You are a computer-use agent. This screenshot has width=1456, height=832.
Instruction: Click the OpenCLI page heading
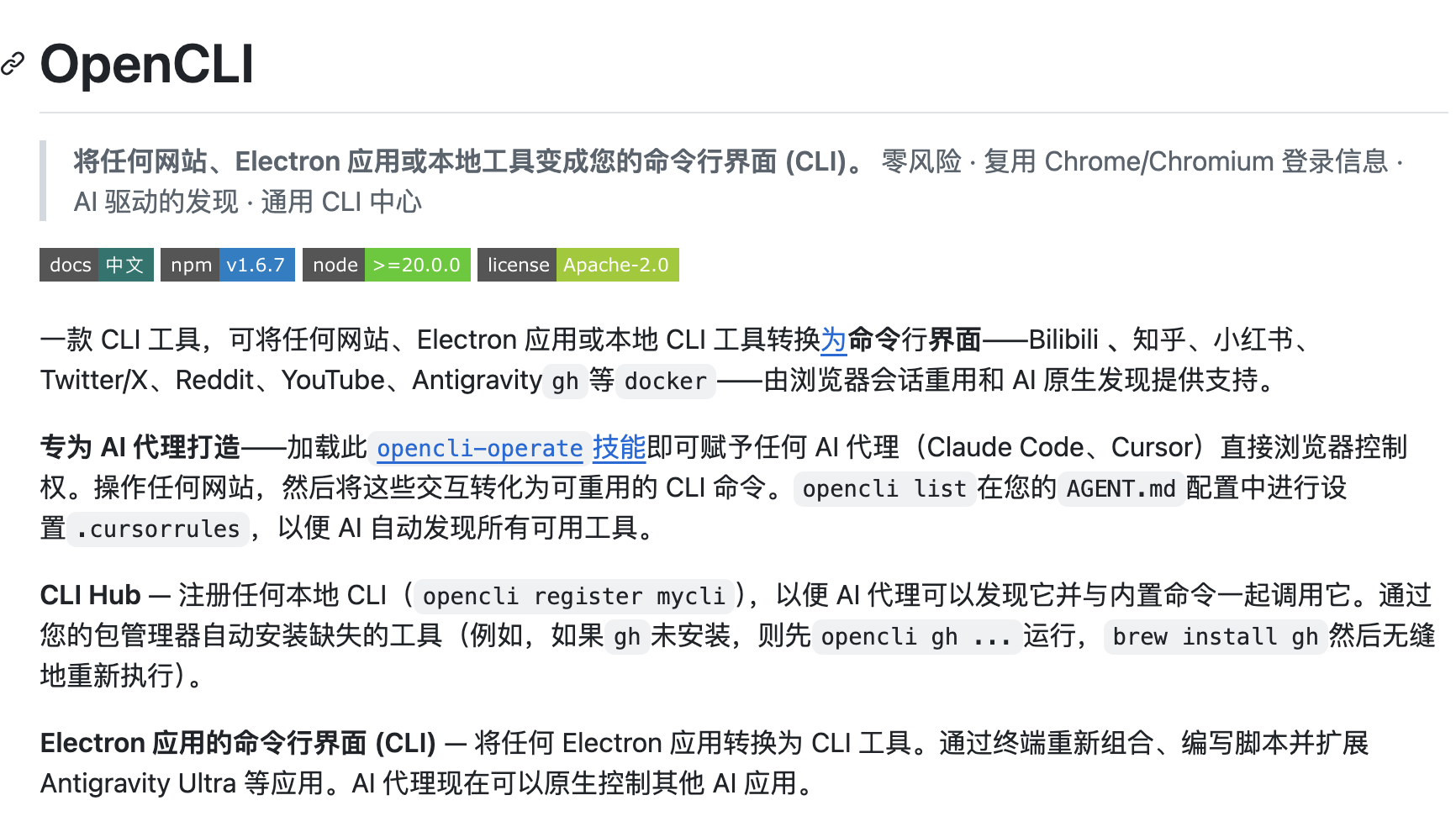pos(147,64)
